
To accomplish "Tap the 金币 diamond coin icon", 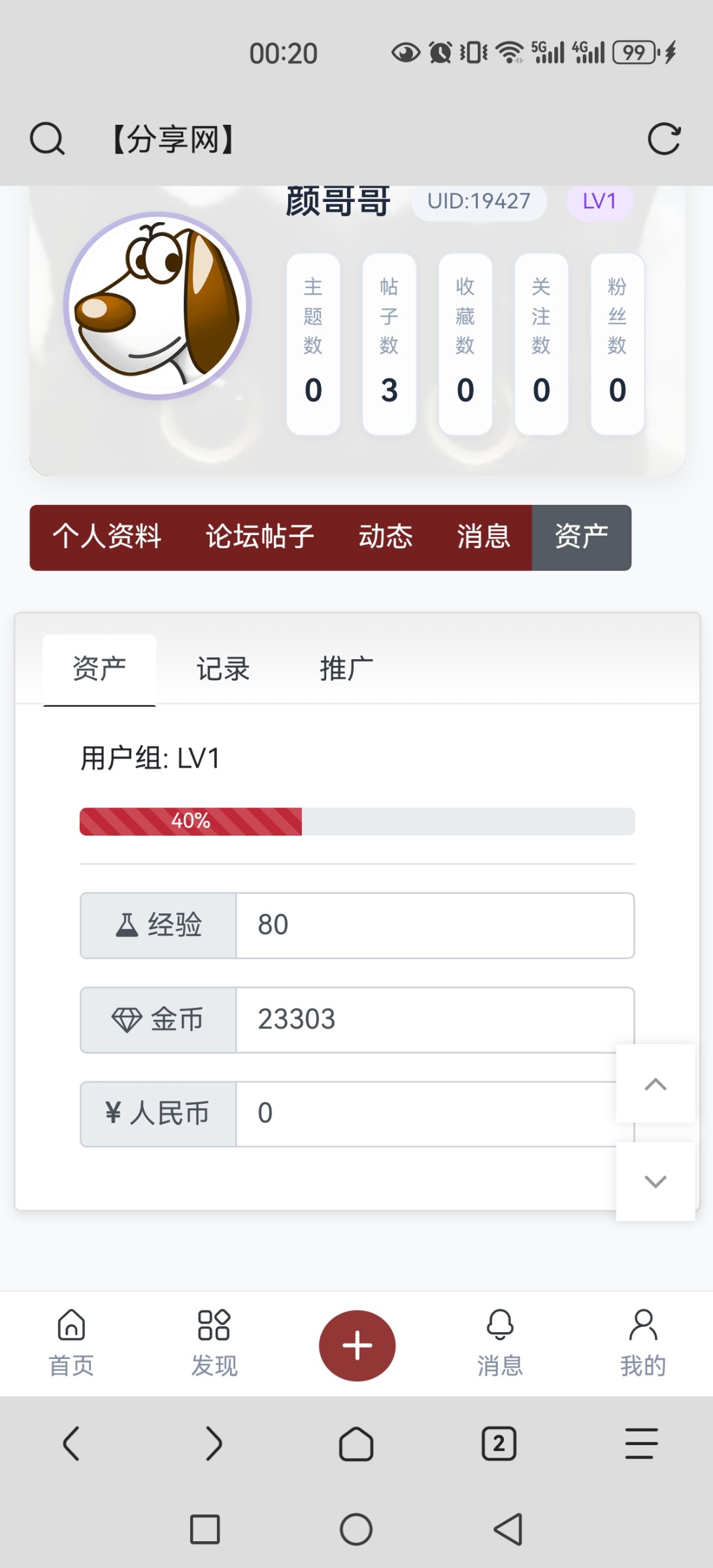I will [x=128, y=1019].
